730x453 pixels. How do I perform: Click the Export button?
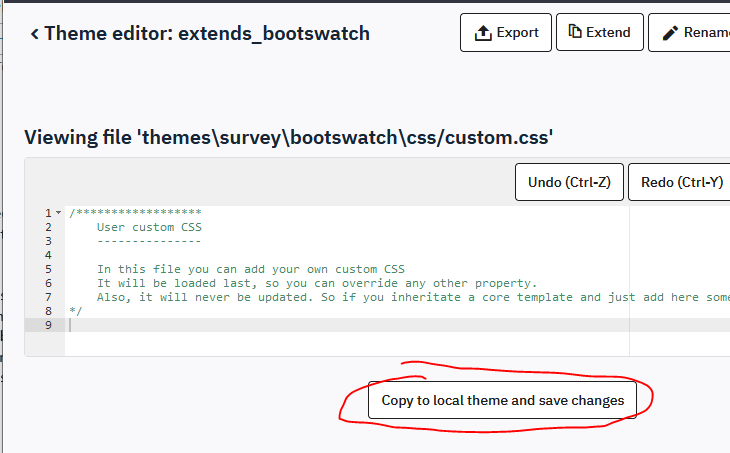(506, 33)
